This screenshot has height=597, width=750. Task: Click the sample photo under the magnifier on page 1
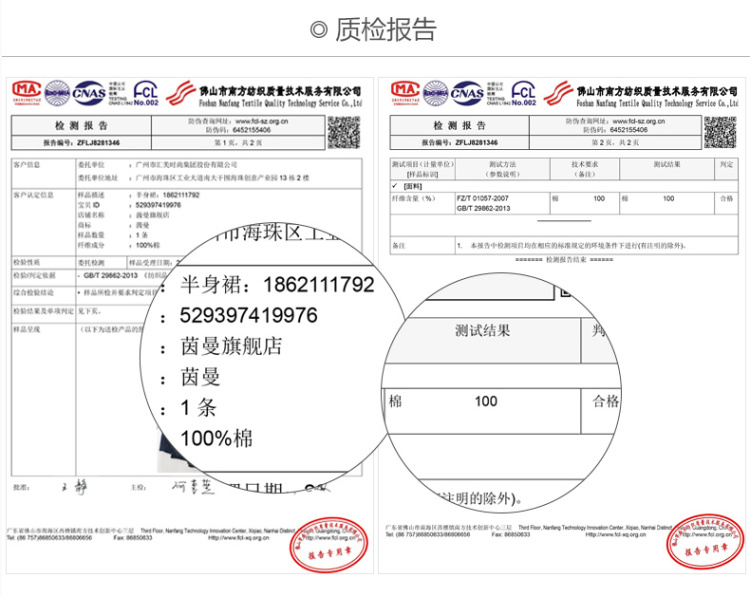click(x=175, y=452)
